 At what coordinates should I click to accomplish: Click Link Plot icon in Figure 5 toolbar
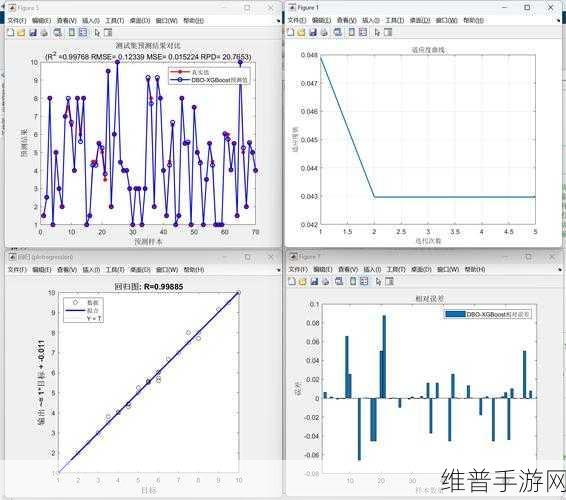pos(58,33)
